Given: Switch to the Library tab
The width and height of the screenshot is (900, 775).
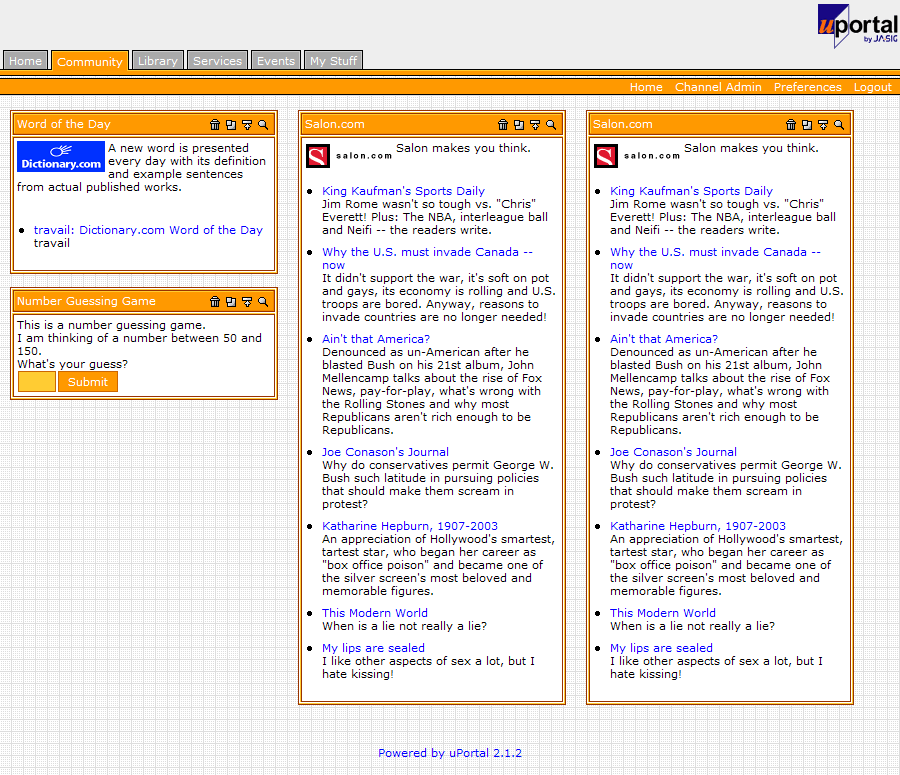Looking at the screenshot, I should tap(157, 60).
